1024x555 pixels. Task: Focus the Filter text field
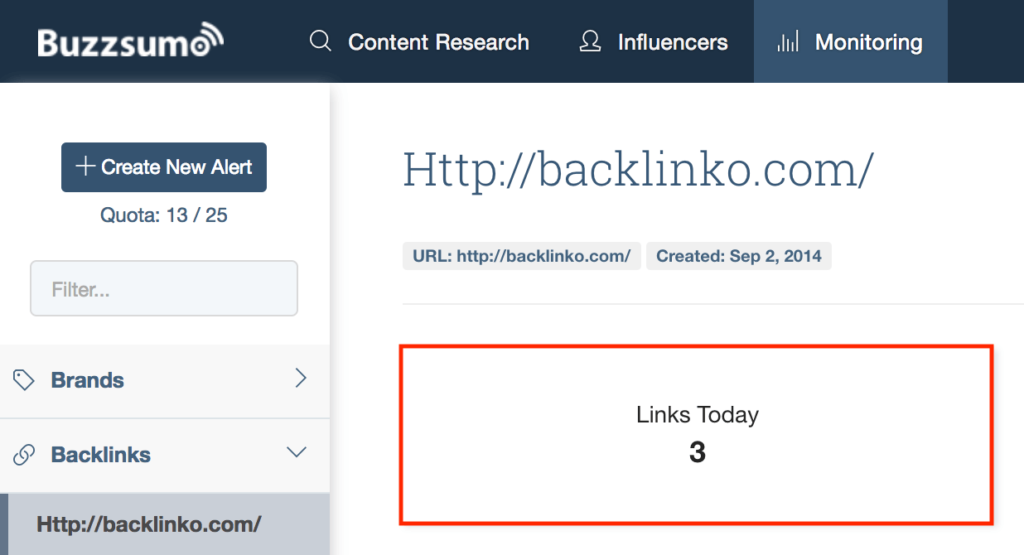click(164, 289)
